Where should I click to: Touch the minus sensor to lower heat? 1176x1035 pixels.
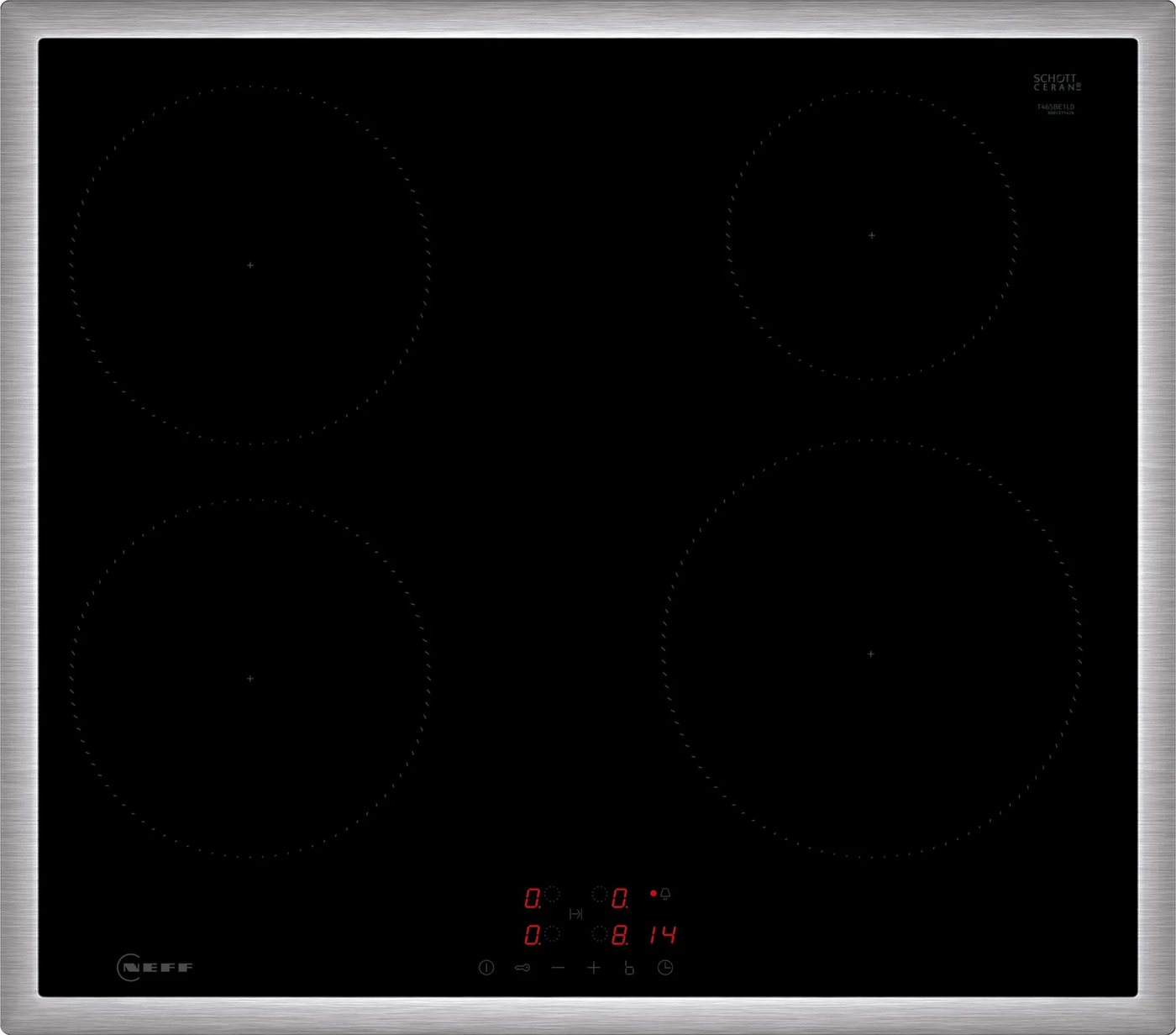point(558,968)
